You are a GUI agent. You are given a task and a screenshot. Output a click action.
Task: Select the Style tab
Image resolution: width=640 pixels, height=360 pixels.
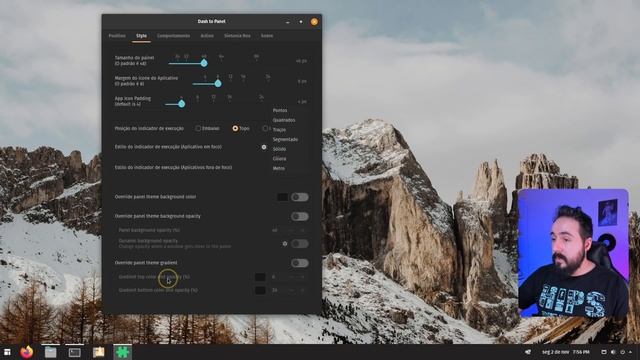(141, 36)
